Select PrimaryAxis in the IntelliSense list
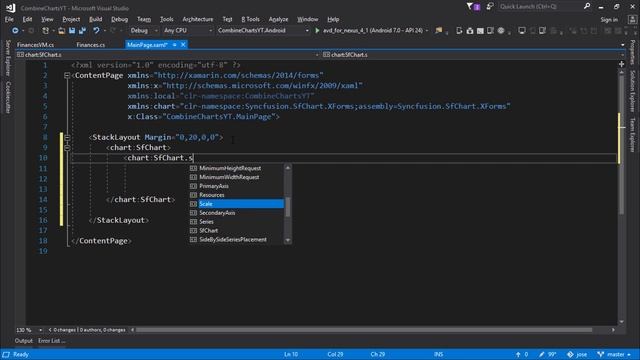Viewport: 640px width, 360px height. point(236,186)
